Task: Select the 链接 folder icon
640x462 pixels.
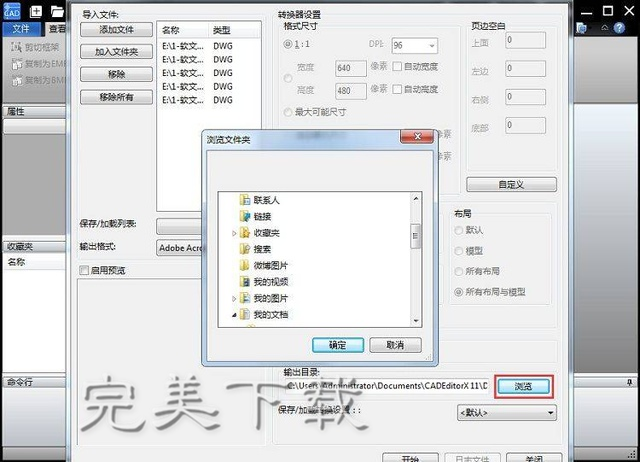Action: [x=244, y=216]
